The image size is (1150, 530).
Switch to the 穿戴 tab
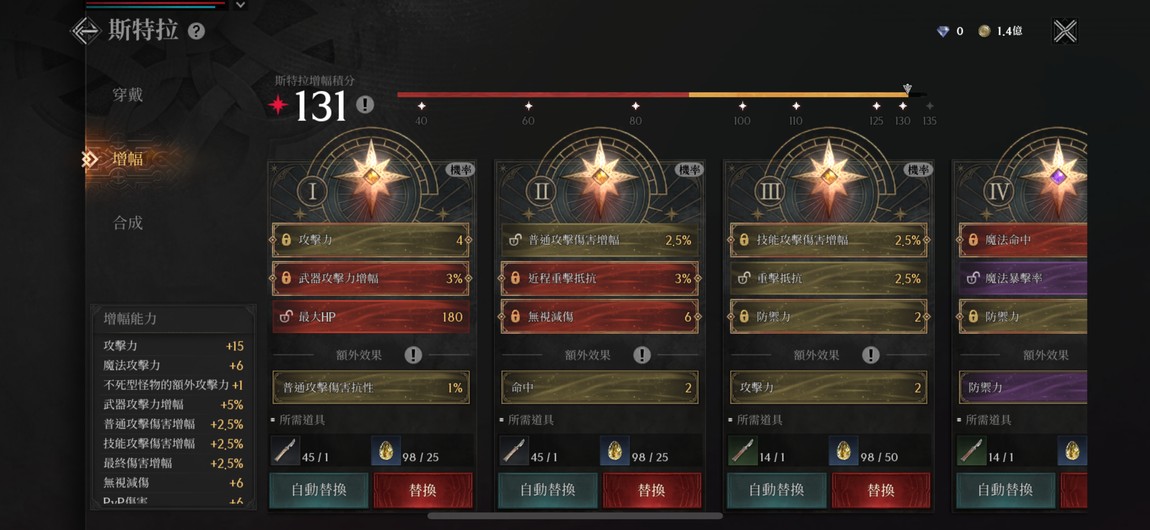pyautogui.click(x=128, y=95)
